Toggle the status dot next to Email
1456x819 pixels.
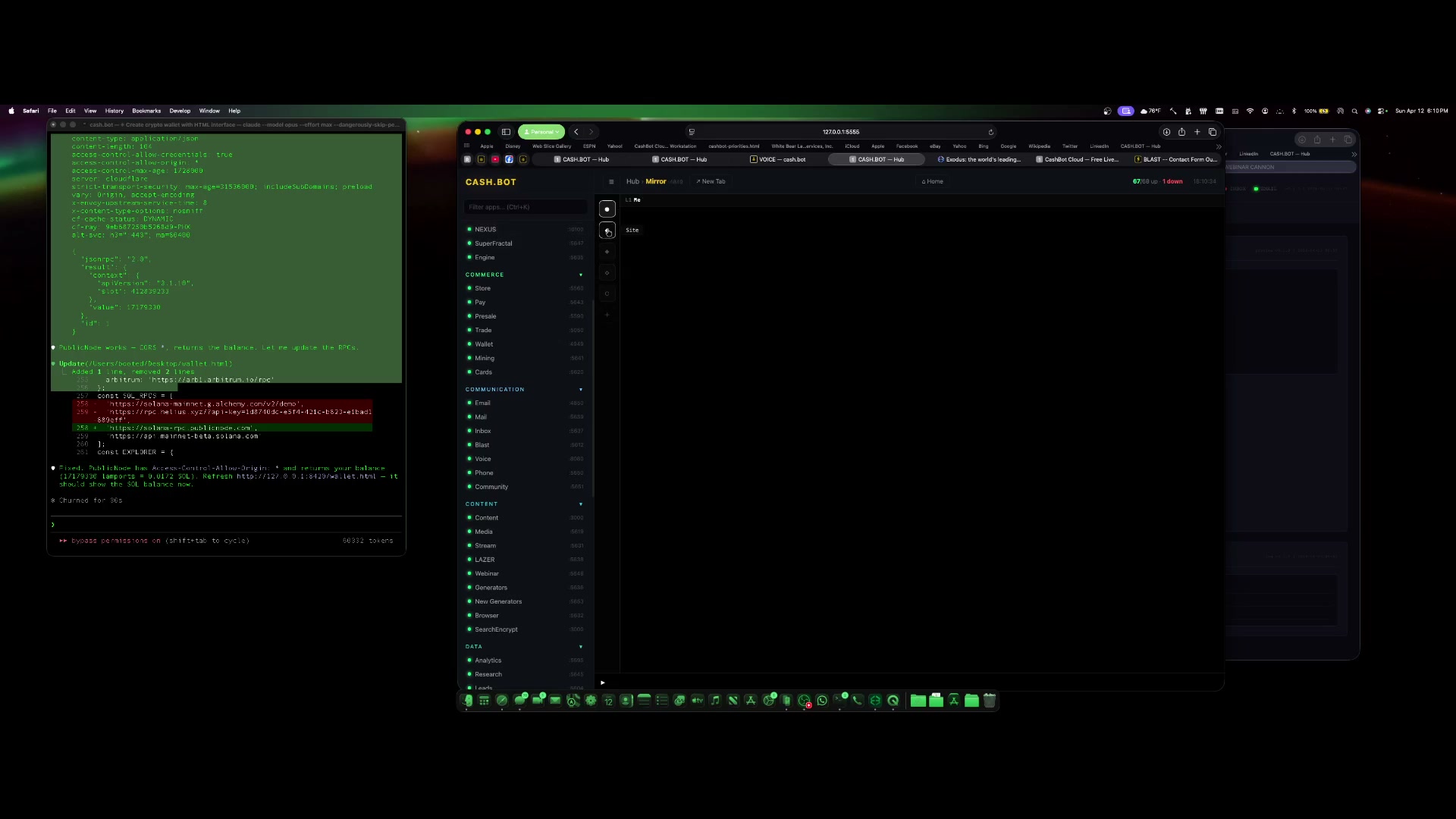point(470,403)
